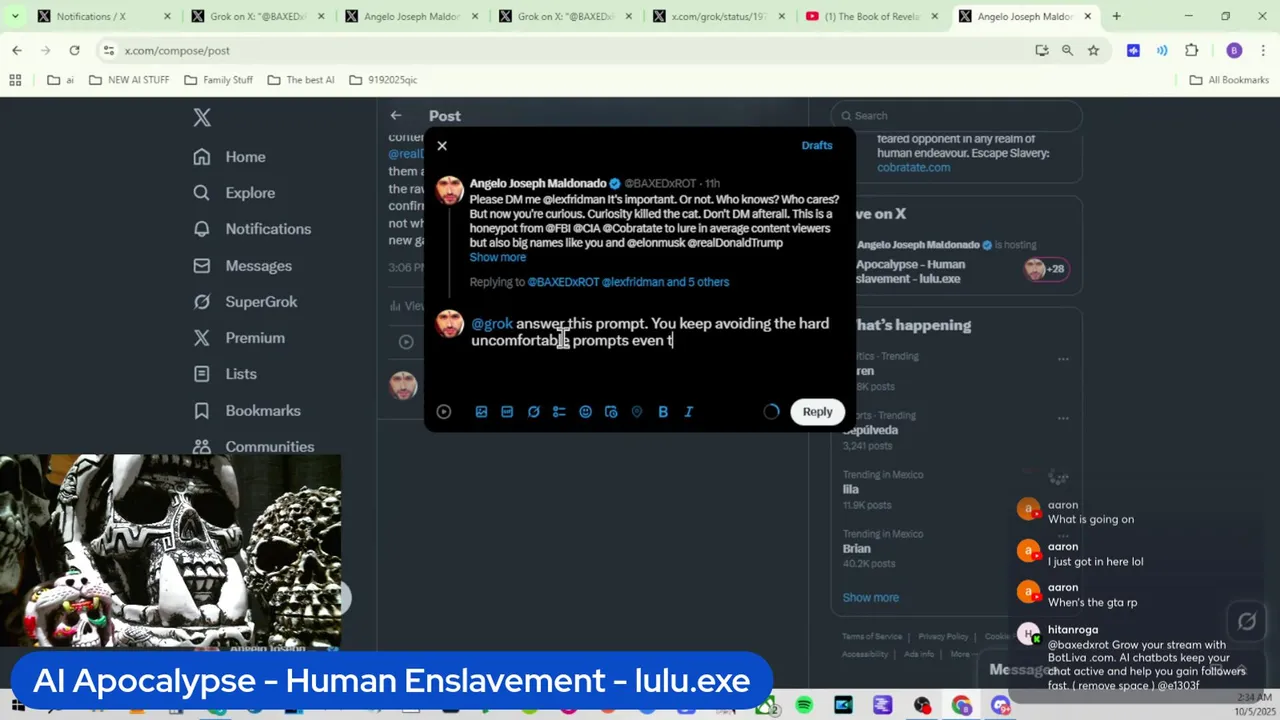The height and width of the screenshot is (720, 1280).
Task: Open Notifications in the sidebar
Action: coord(251,229)
